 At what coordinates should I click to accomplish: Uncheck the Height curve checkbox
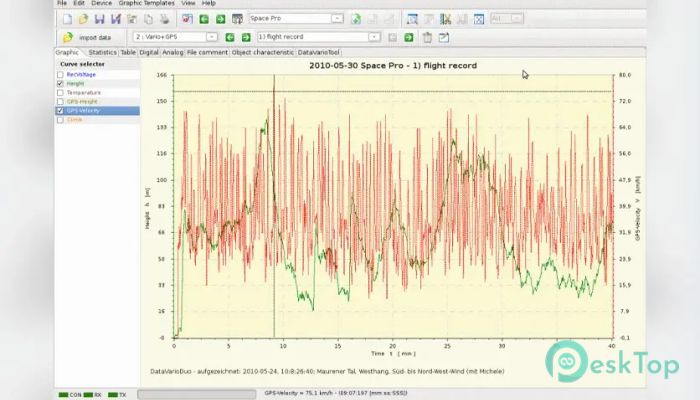click(x=60, y=83)
